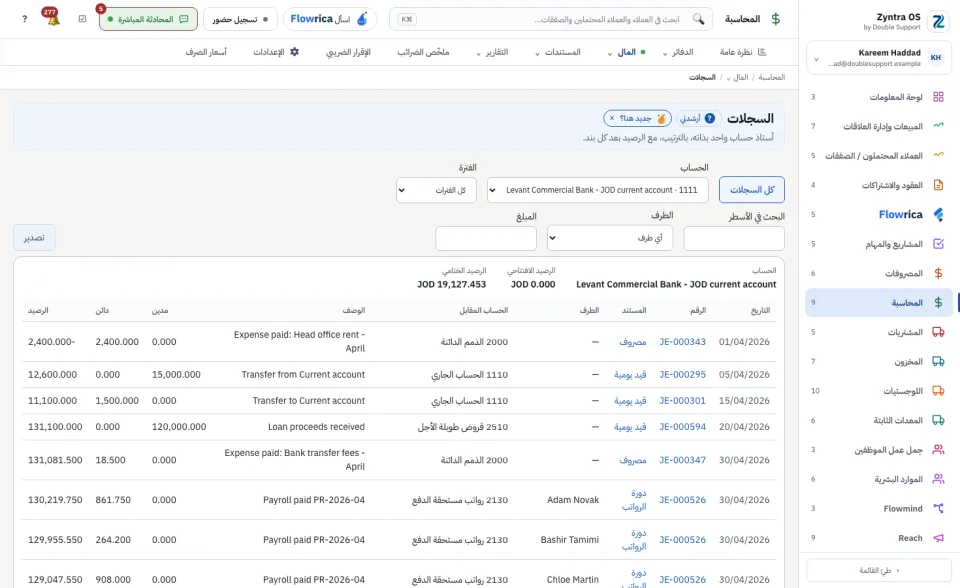Click the search magnifier icon
The height and width of the screenshot is (588, 960).
pos(698,19)
